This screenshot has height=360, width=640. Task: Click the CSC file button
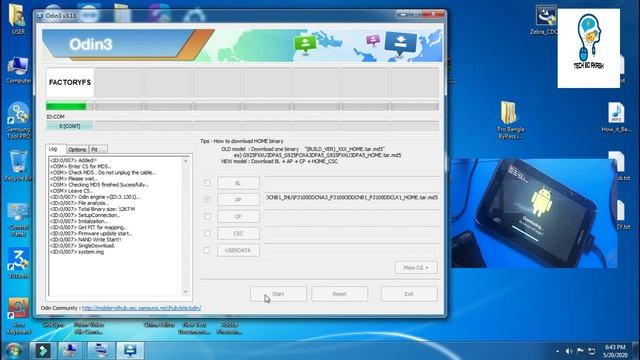[238, 233]
